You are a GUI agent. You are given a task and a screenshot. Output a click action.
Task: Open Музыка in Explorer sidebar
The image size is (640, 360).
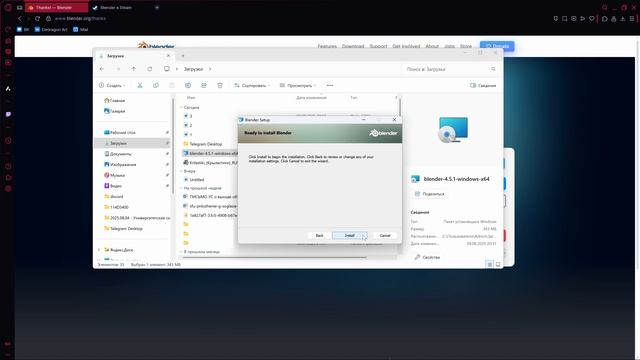(x=114, y=175)
